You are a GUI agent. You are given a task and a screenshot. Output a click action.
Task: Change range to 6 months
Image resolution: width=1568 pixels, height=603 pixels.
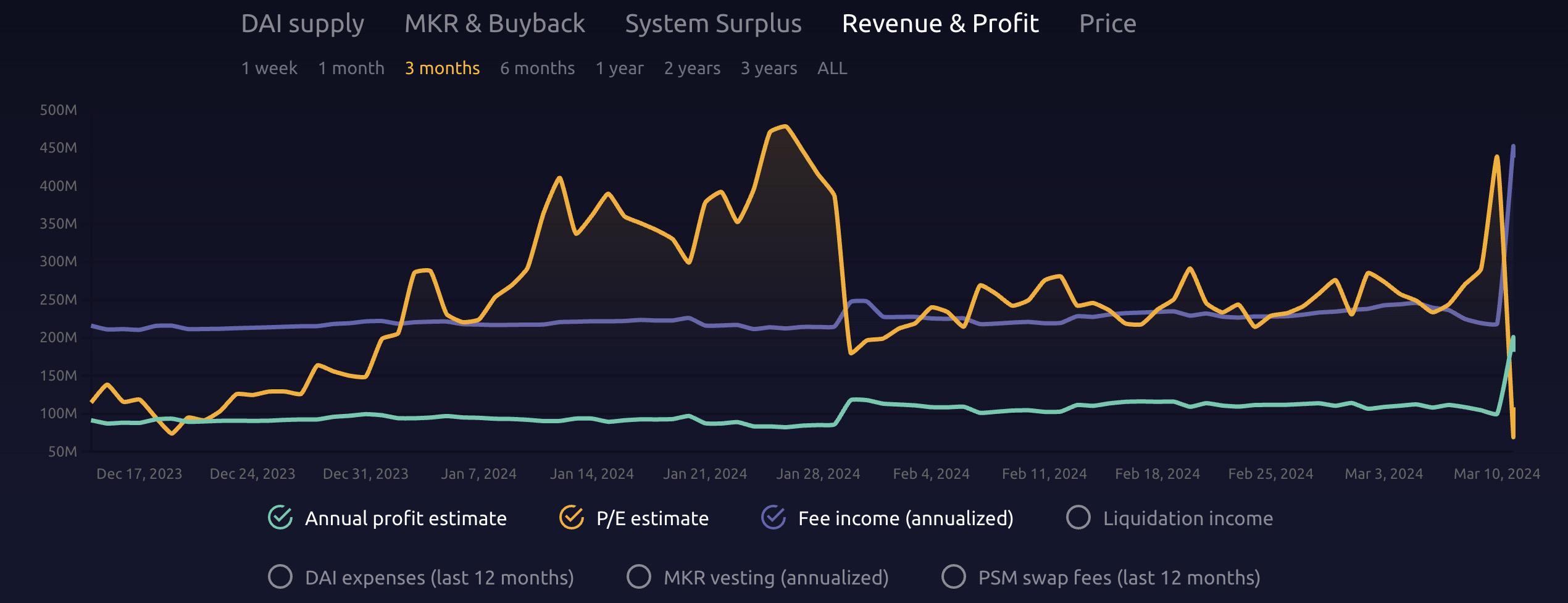tap(537, 68)
